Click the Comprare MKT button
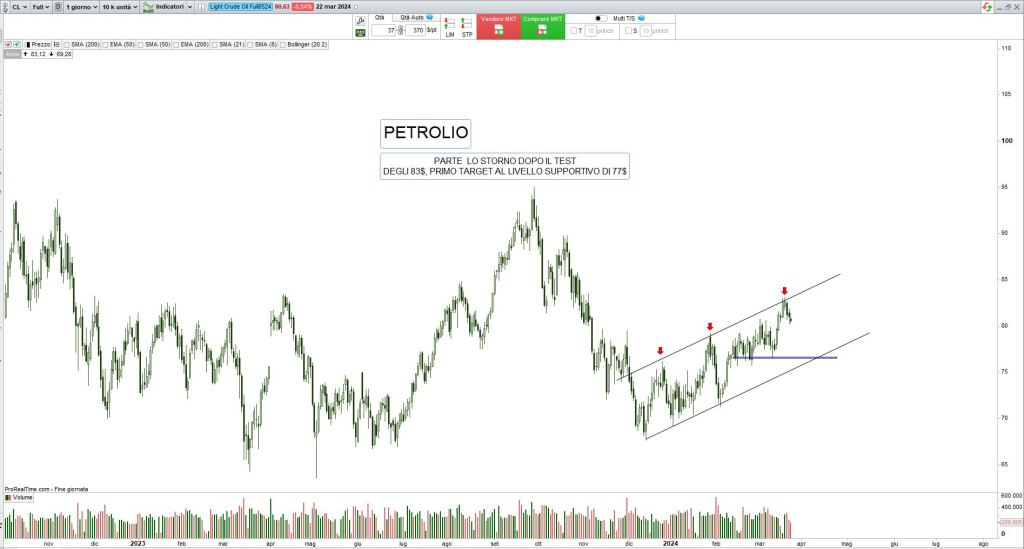The height and width of the screenshot is (549, 1024). tap(543, 27)
